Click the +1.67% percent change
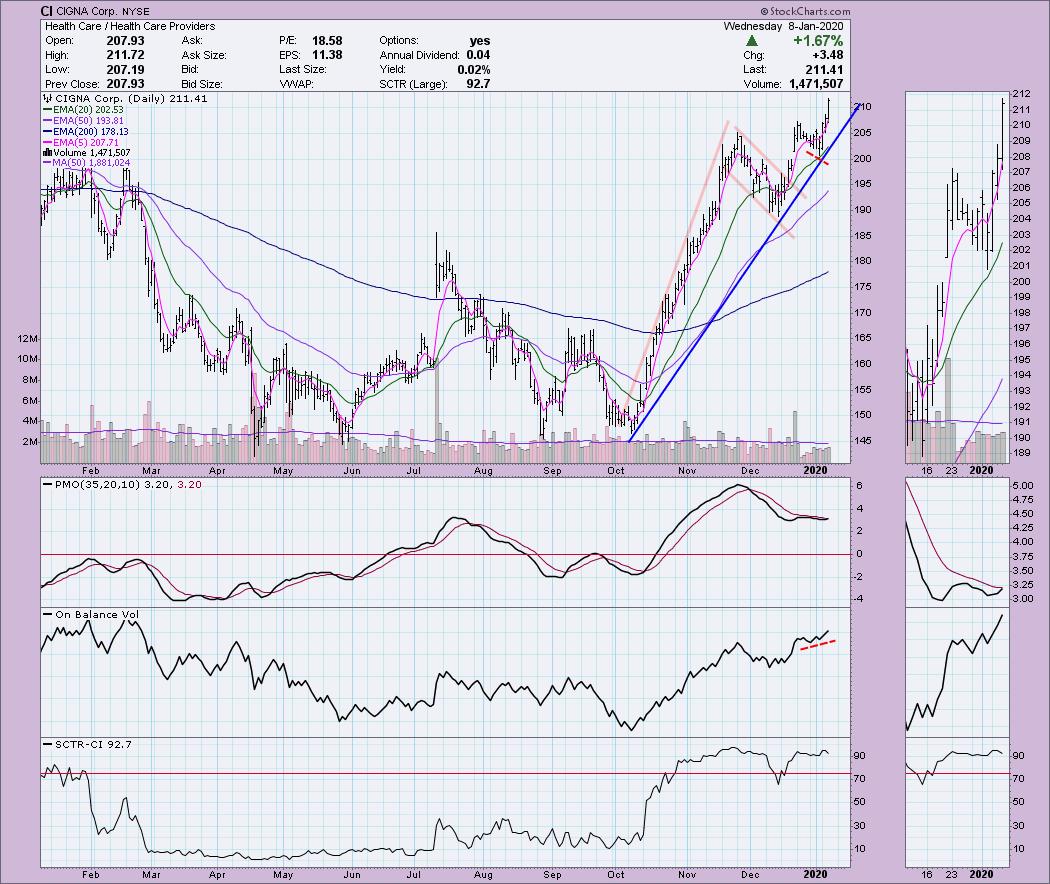 tap(818, 41)
